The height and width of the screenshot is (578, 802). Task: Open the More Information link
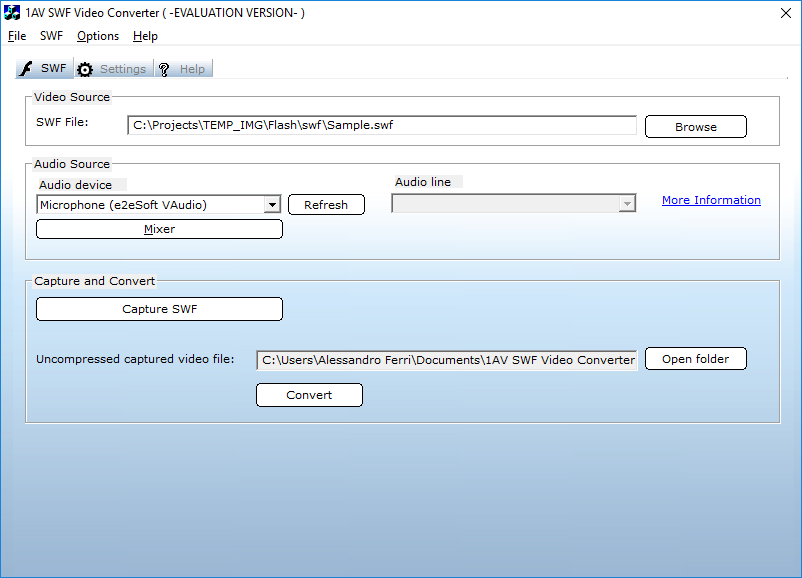tap(711, 200)
